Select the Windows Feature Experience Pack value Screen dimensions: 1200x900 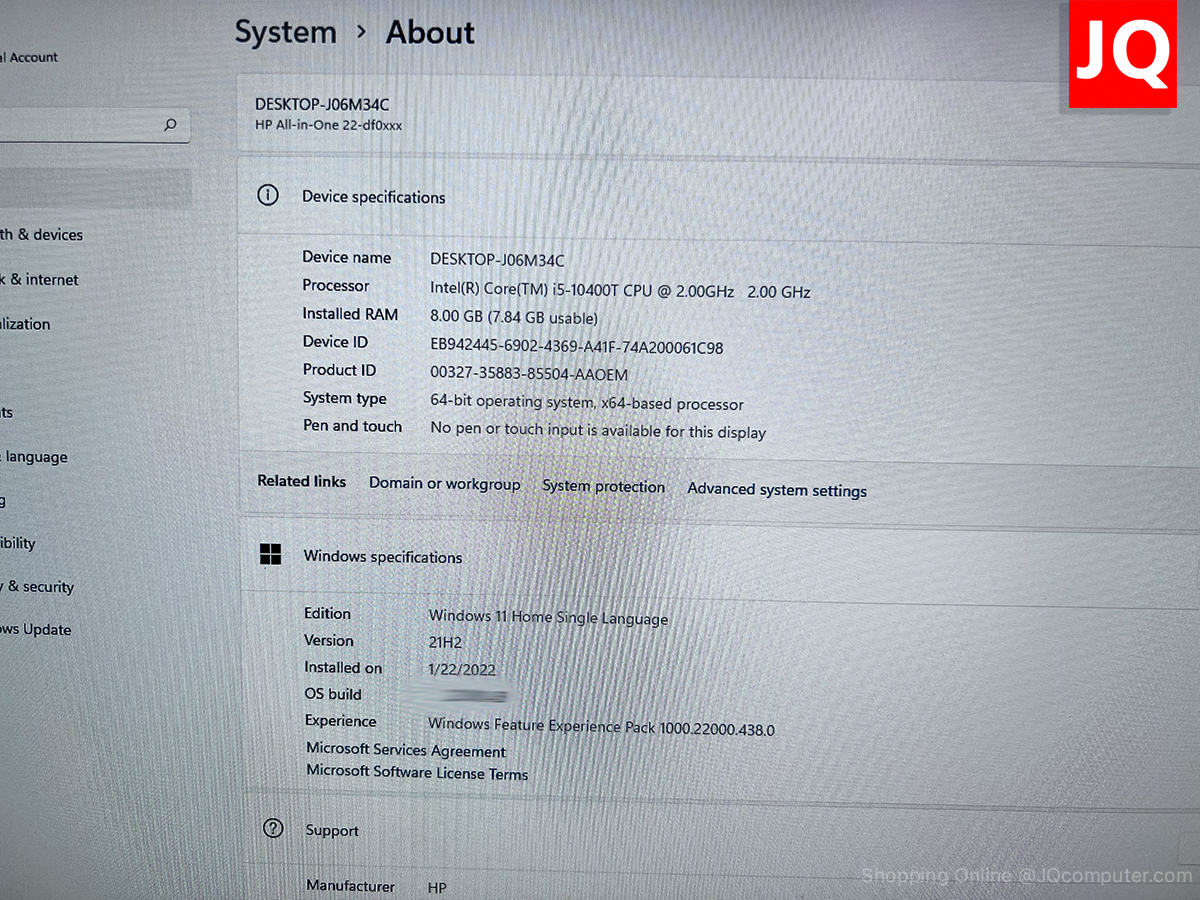click(x=601, y=727)
